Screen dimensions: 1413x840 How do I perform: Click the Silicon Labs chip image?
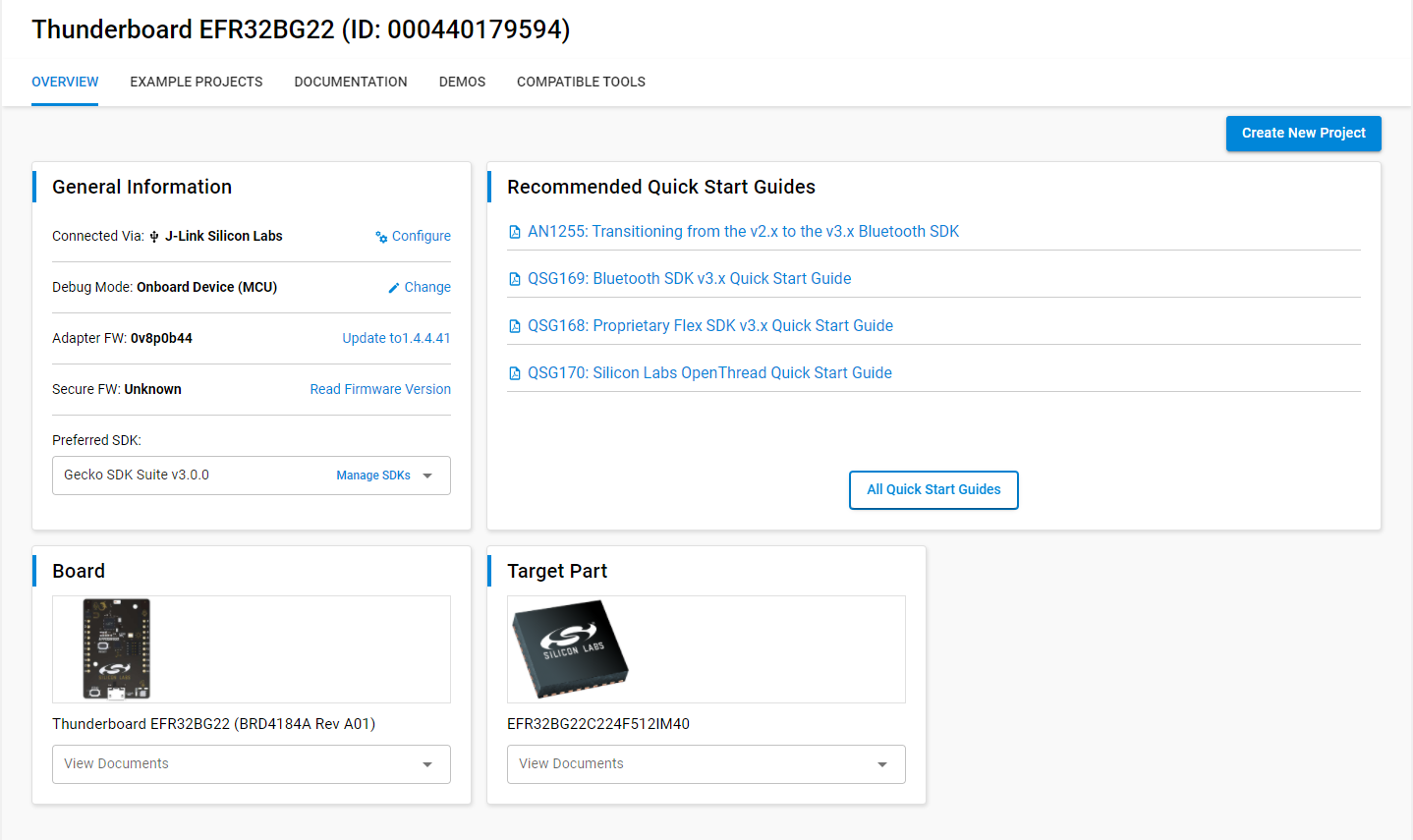570,644
